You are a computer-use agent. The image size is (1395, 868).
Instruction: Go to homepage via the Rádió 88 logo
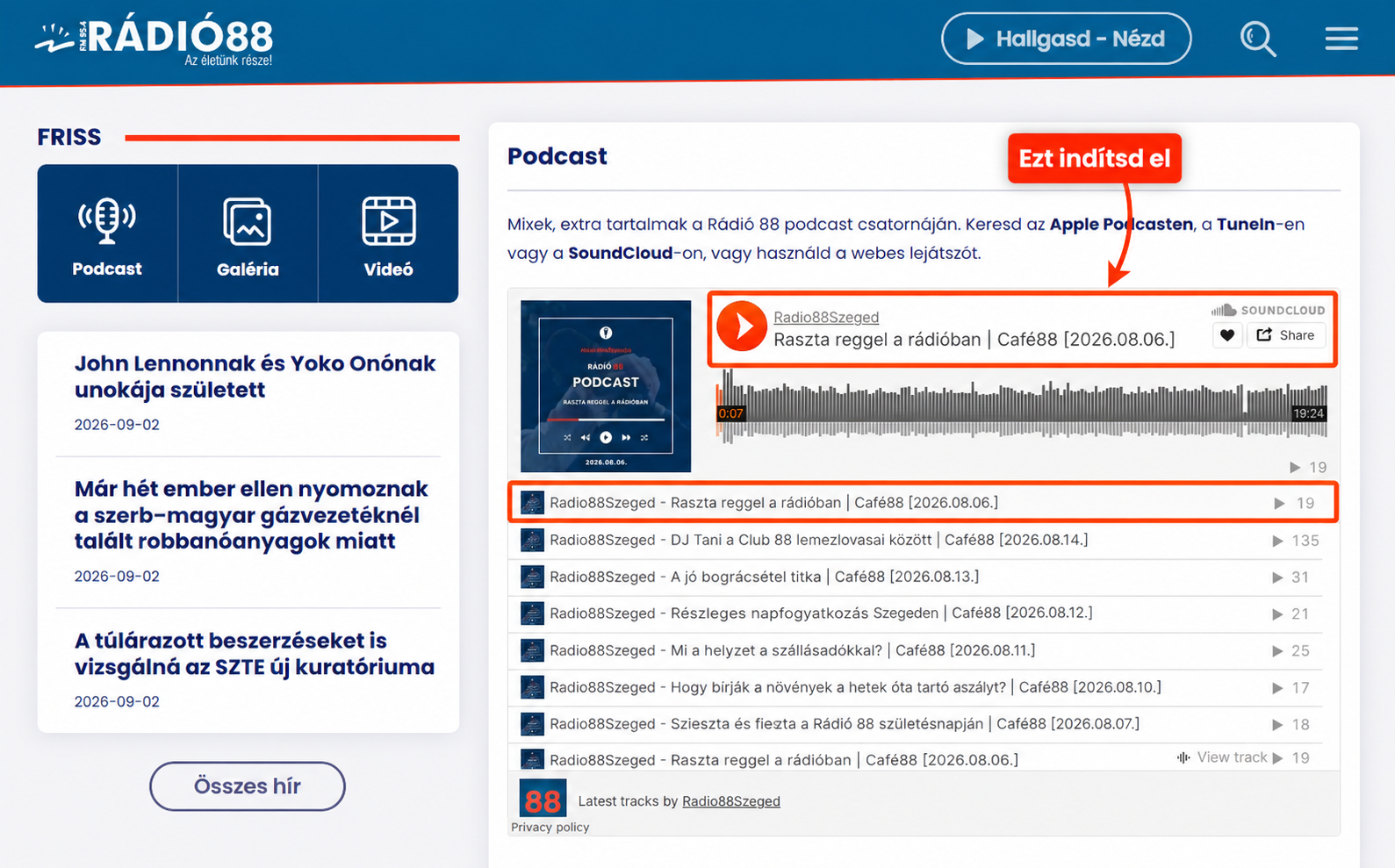pyautogui.click(x=155, y=40)
